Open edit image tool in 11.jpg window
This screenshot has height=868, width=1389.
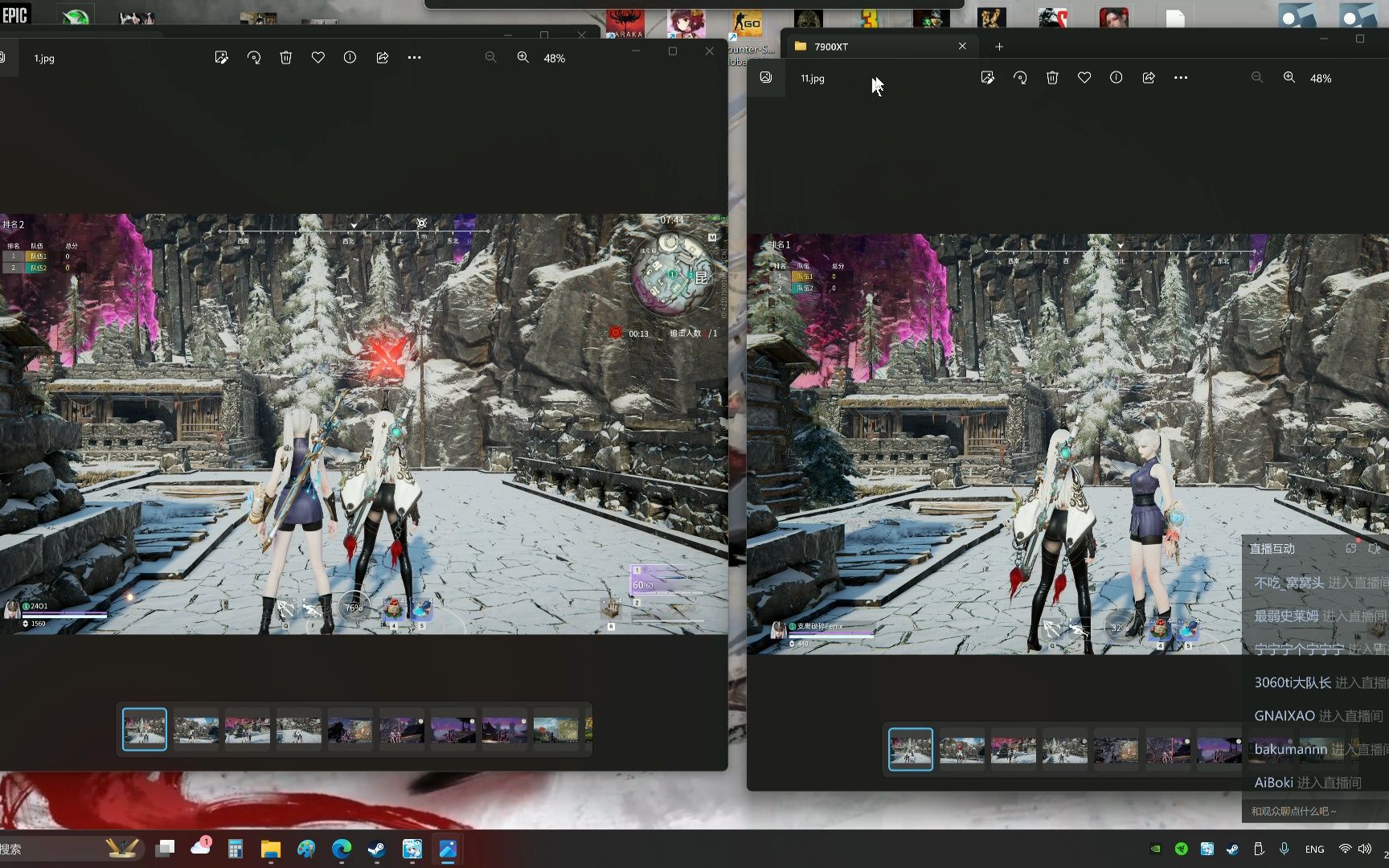(988, 78)
